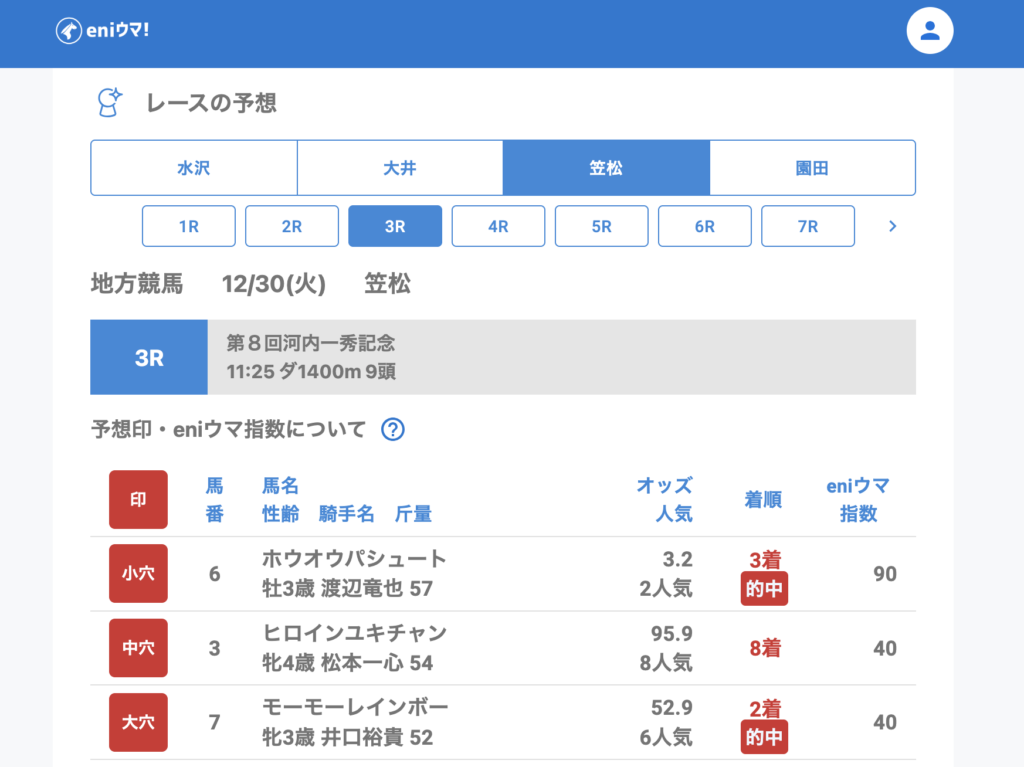
Task: Open the user profile icon
Action: point(929,31)
